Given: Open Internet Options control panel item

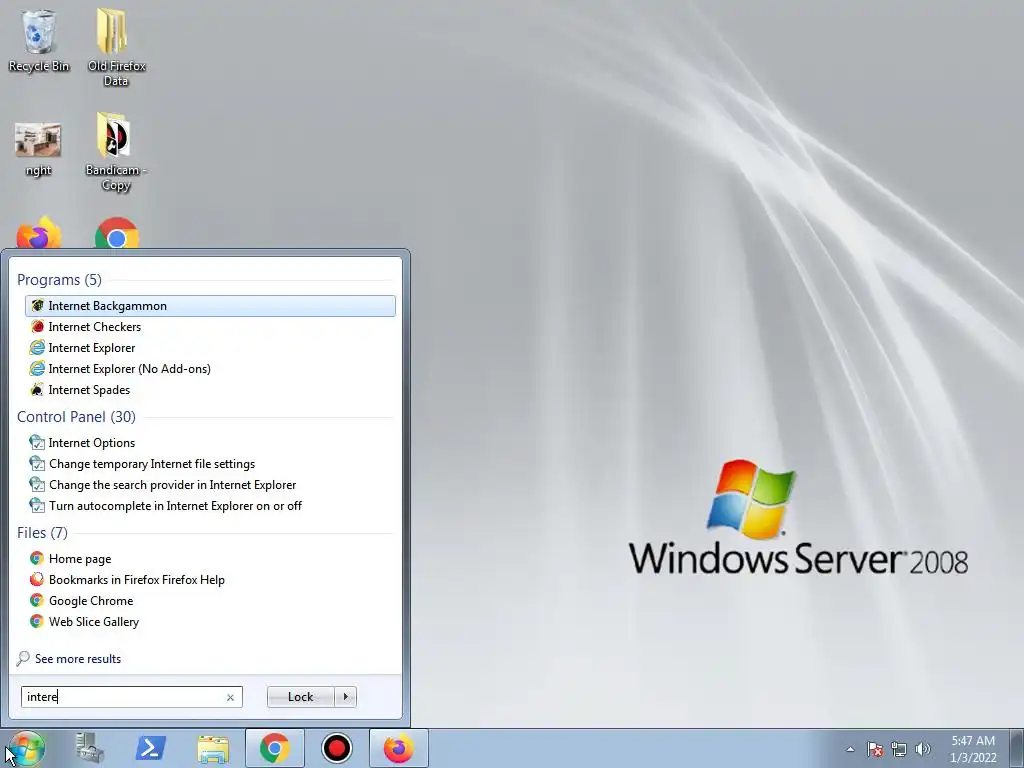Looking at the screenshot, I should pos(210,443).
